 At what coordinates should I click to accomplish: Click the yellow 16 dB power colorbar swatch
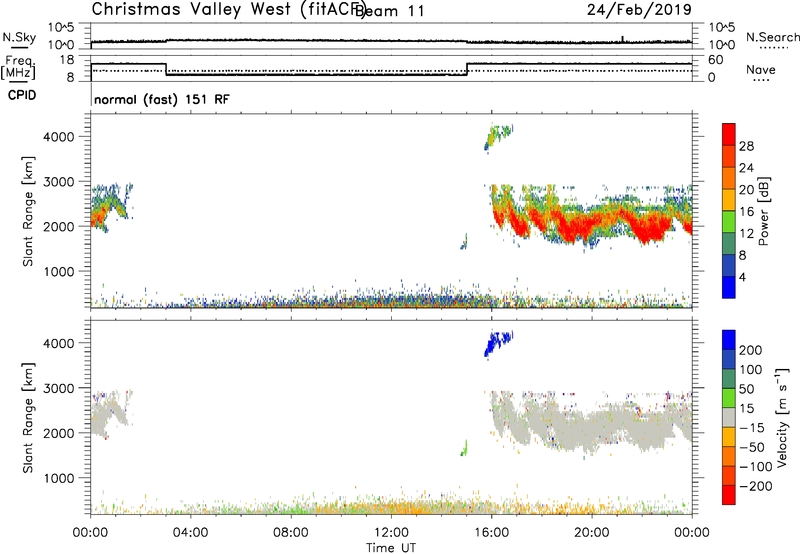point(729,200)
